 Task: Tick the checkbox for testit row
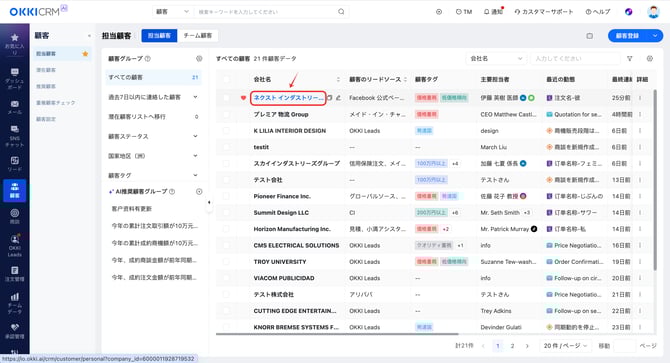click(226, 147)
